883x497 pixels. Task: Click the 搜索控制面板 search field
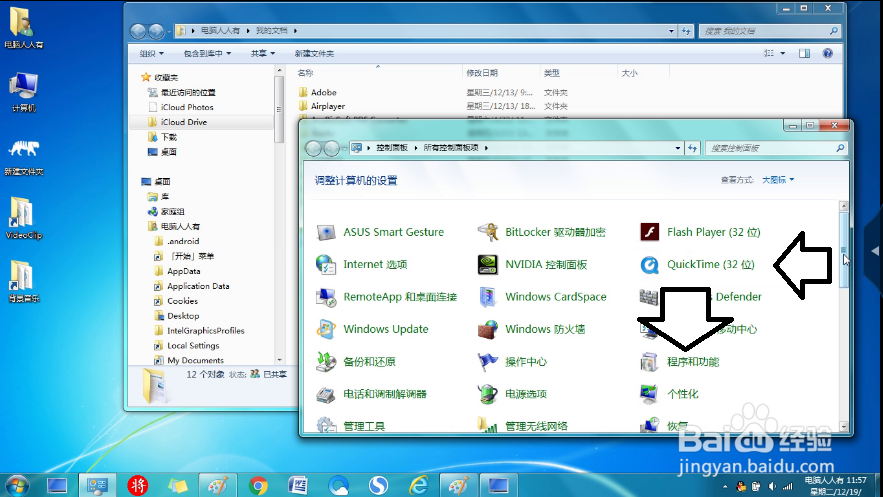coord(776,148)
